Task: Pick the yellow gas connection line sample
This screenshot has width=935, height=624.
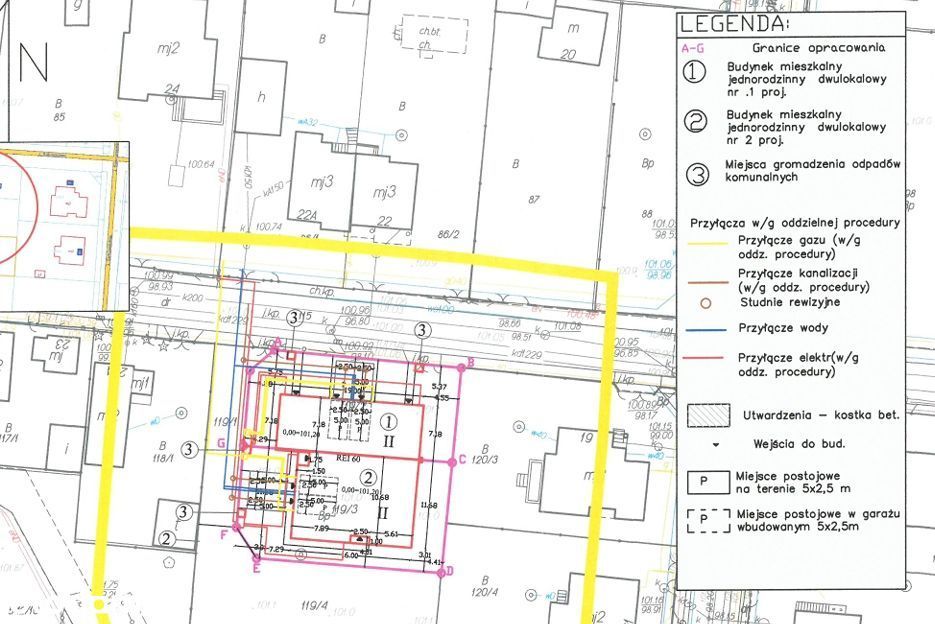Action: click(x=707, y=243)
